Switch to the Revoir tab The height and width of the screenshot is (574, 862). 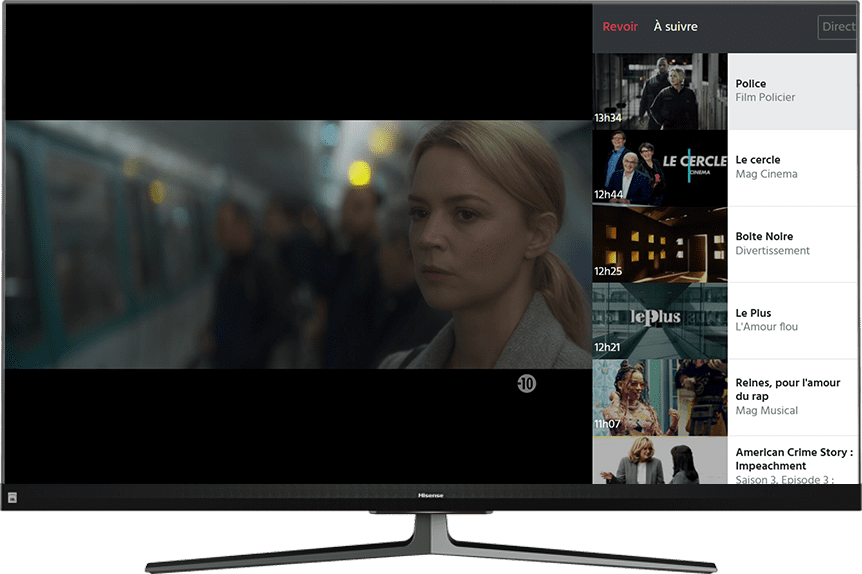pos(620,27)
